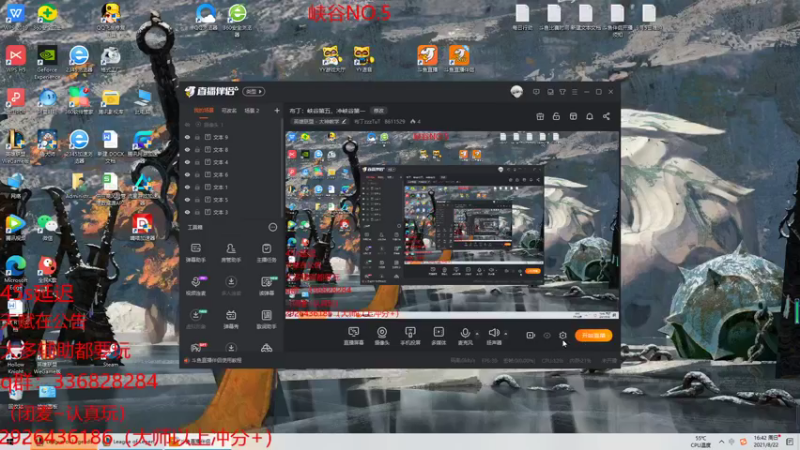
Task: Open the 弹幕助手 tool in the toolbox
Action: pyautogui.click(x=195, y=252)
